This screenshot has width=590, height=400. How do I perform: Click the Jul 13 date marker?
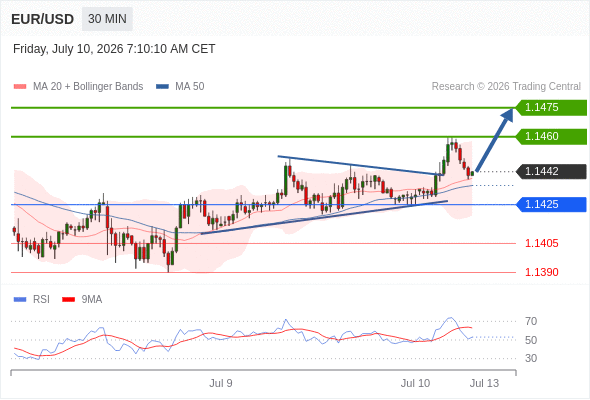pyautogui.click(x=484, y=383)
